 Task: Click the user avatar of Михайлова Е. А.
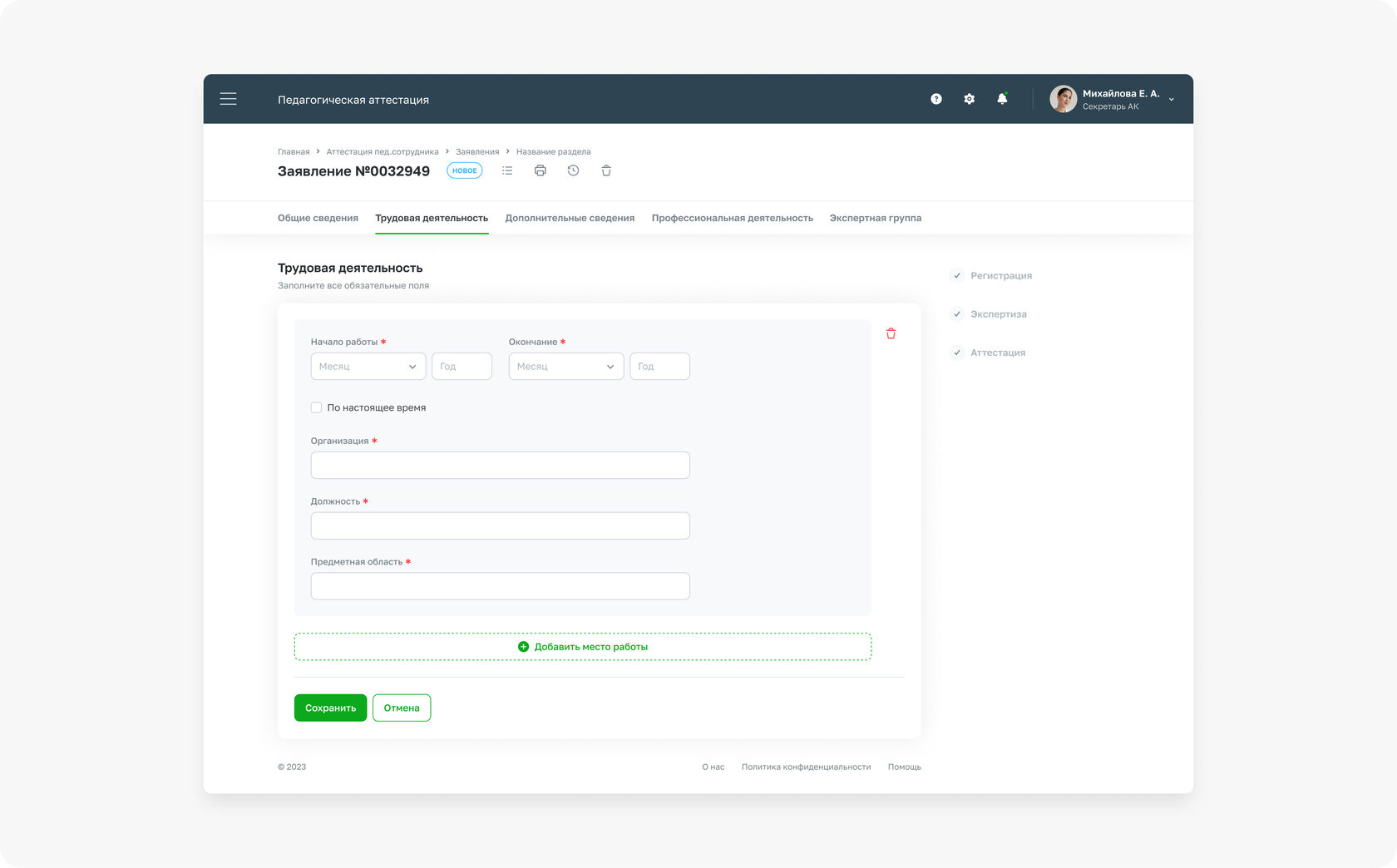pyautogui.click(x=1063, y=99)
